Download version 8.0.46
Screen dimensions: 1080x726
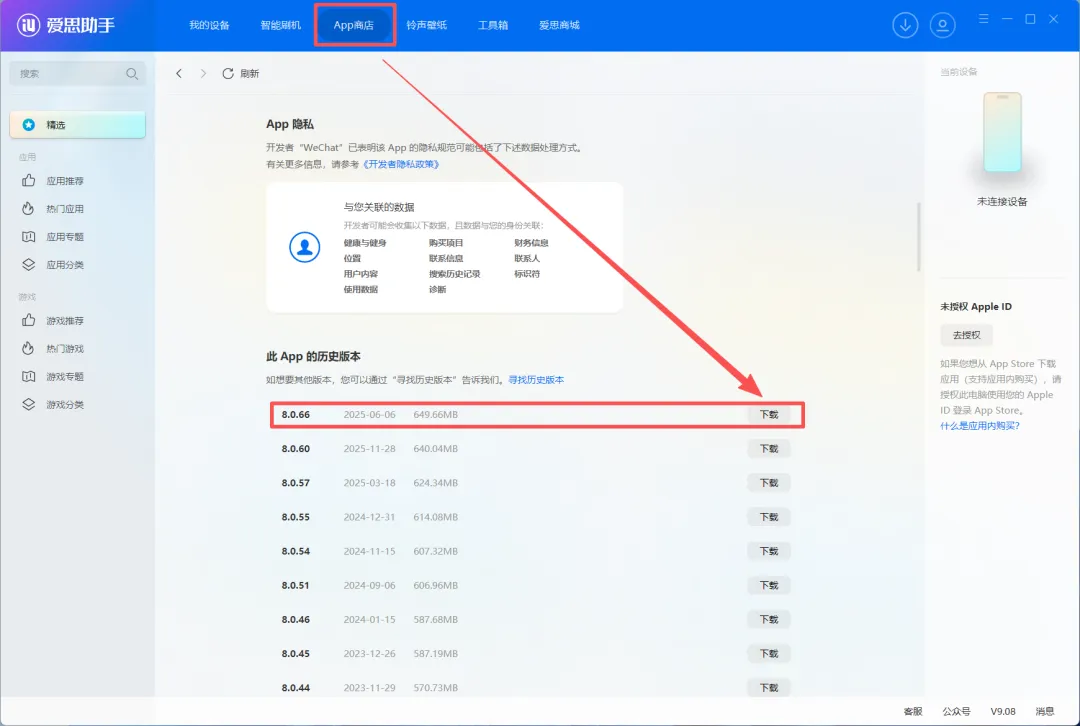(769, 619)
